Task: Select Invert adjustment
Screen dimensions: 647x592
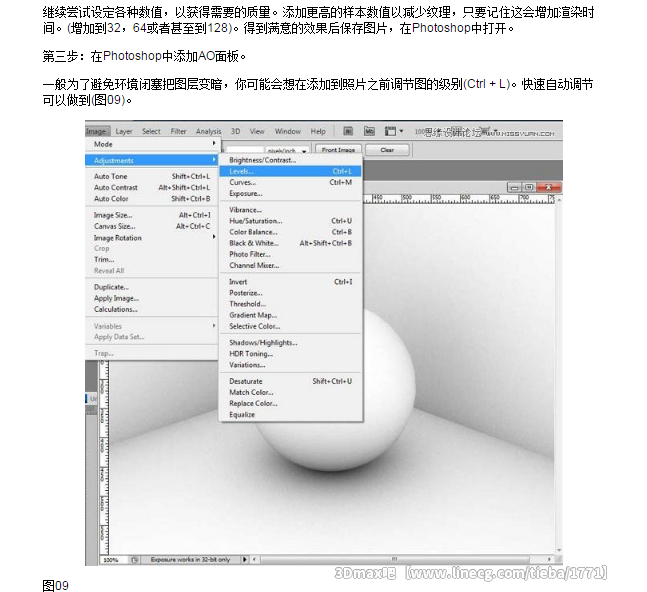Action: point(290,282)
